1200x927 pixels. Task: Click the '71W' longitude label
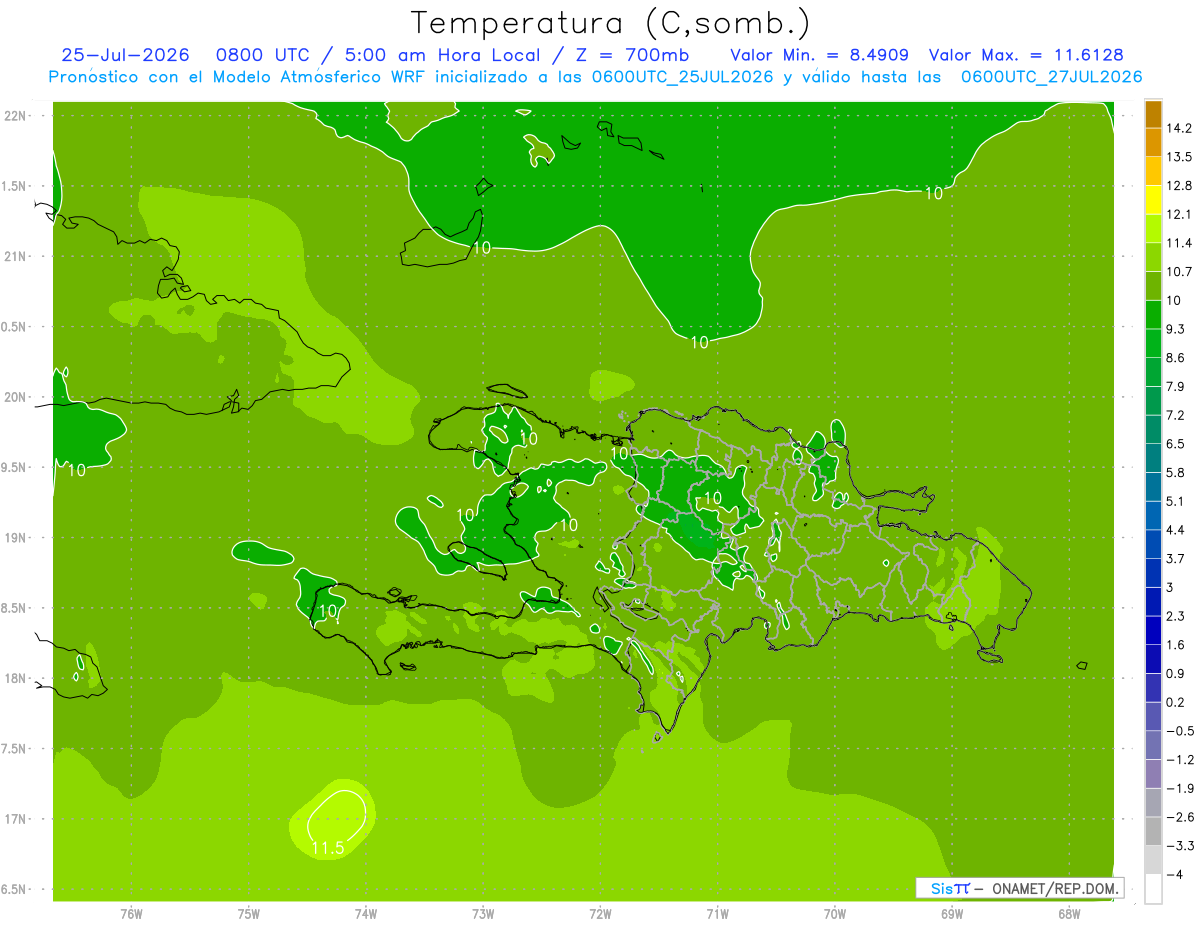717,914
